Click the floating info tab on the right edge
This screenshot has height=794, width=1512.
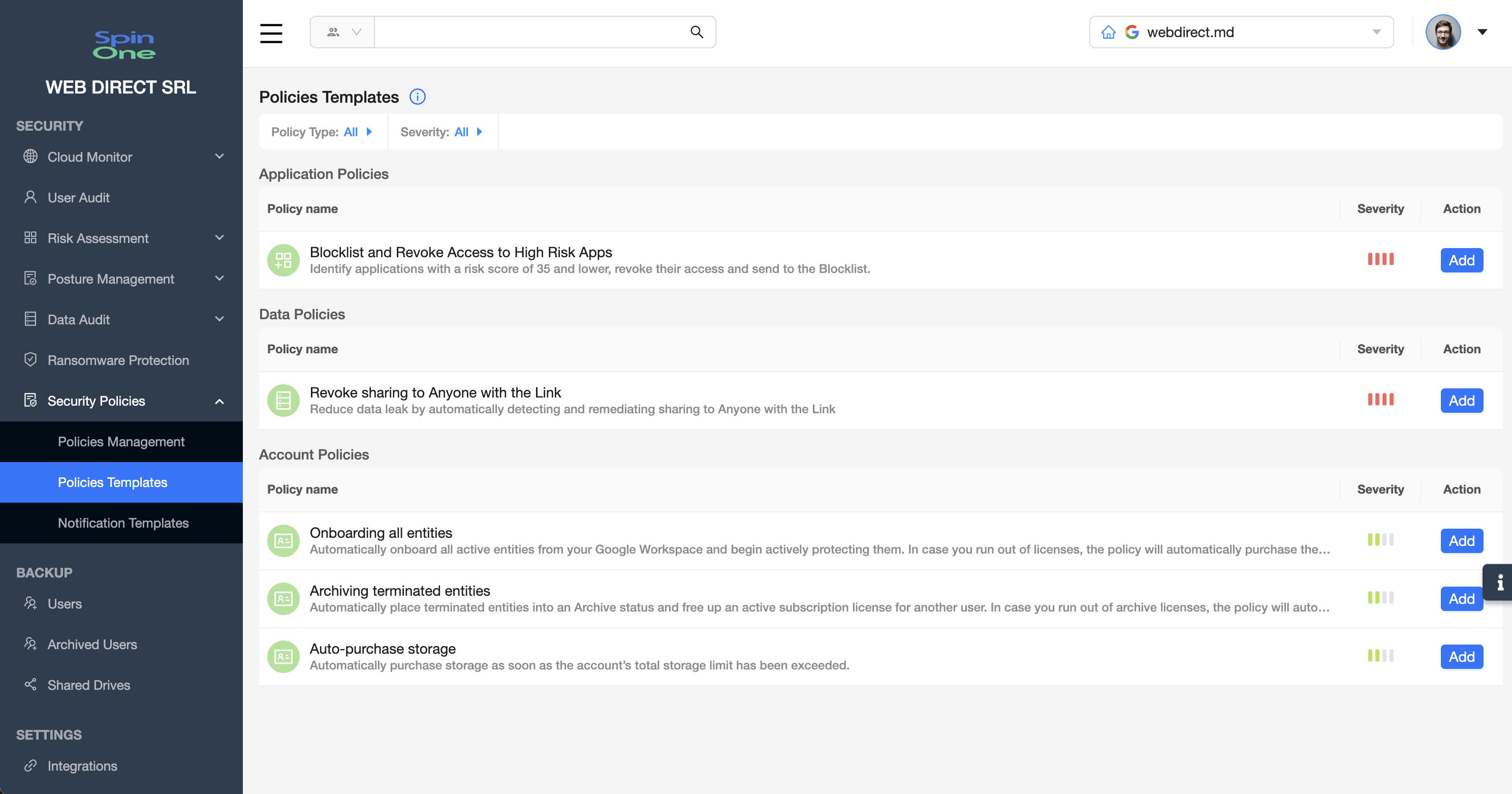pos(1499,582)
